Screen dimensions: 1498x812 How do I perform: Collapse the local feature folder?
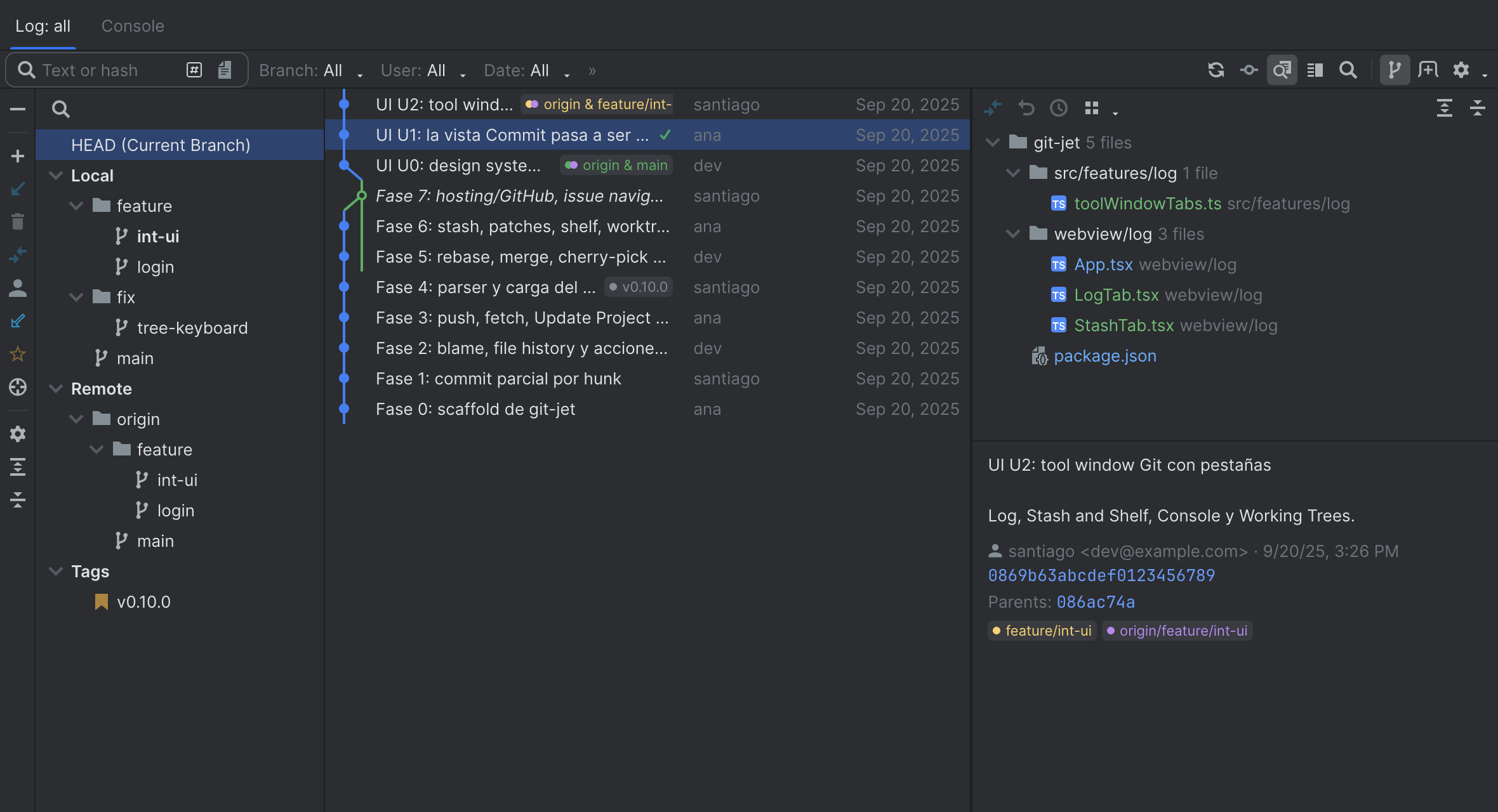point(76,206)
